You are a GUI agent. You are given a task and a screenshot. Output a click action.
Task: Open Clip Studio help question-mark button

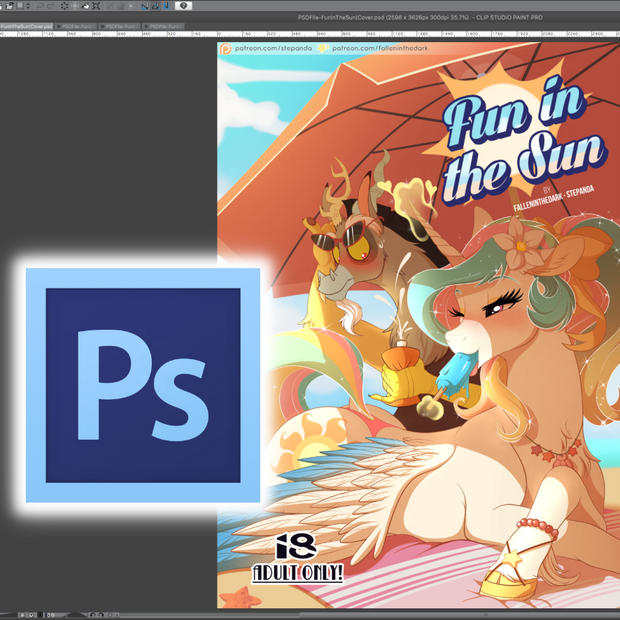coord(183,6)
